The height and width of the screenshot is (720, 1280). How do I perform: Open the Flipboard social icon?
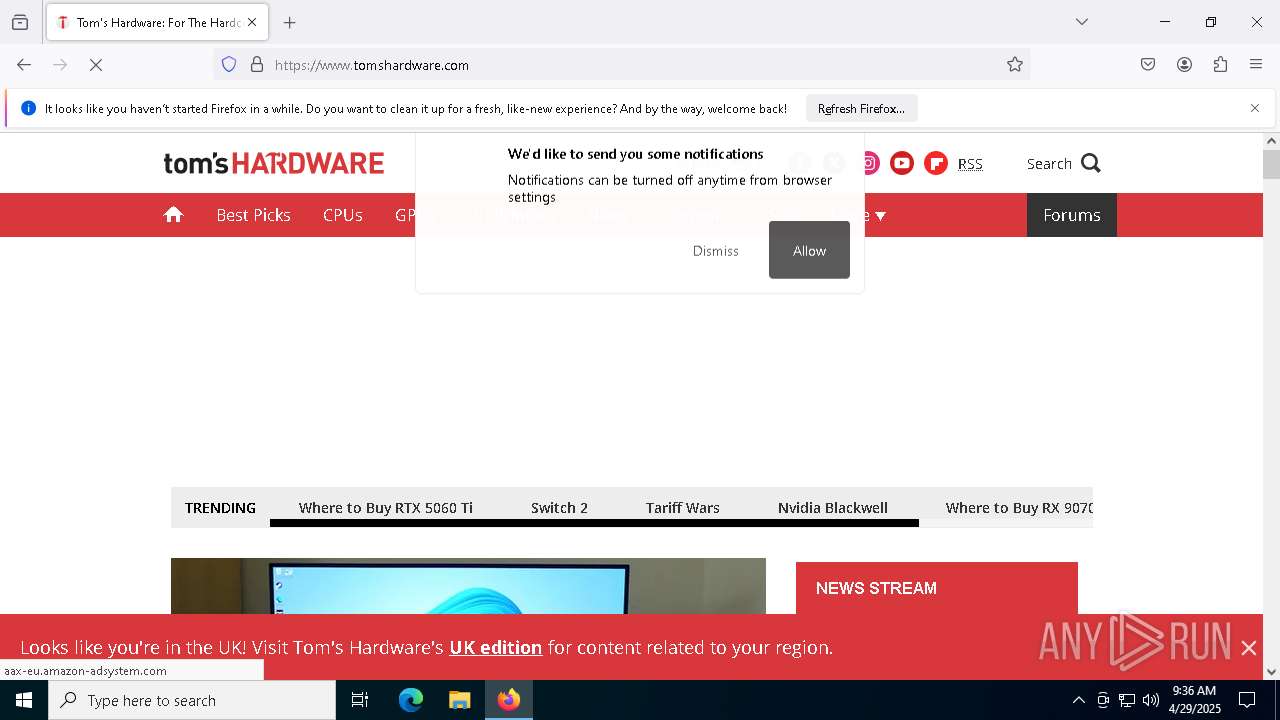point(936,163)
